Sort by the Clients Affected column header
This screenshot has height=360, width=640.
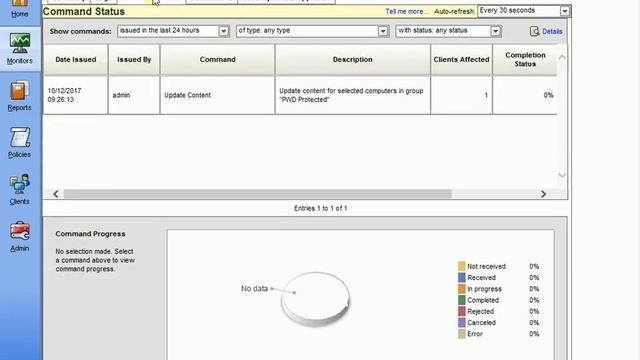pos(461,60)
